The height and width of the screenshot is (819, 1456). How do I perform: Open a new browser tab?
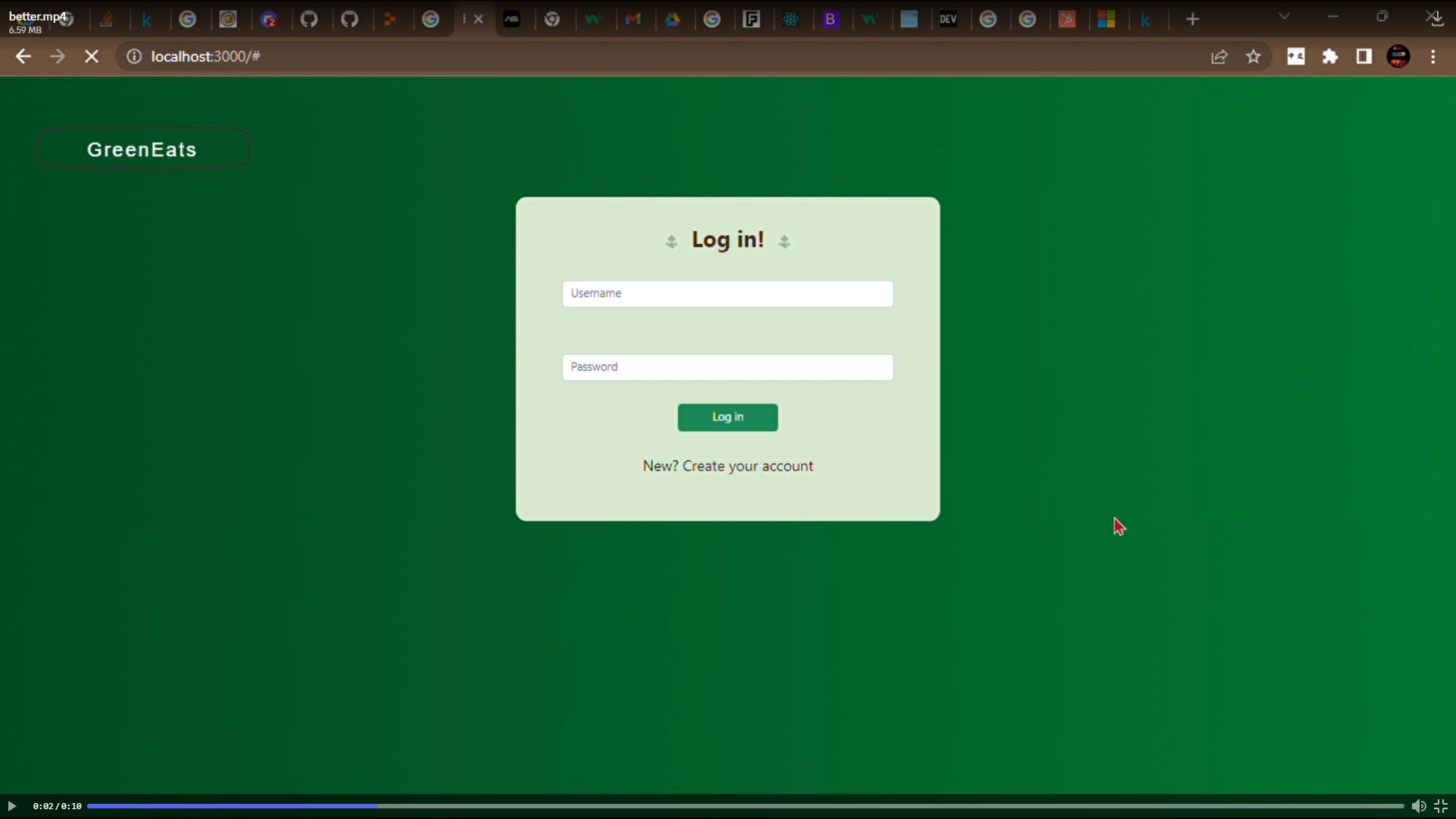click(x=1193, y=20)
